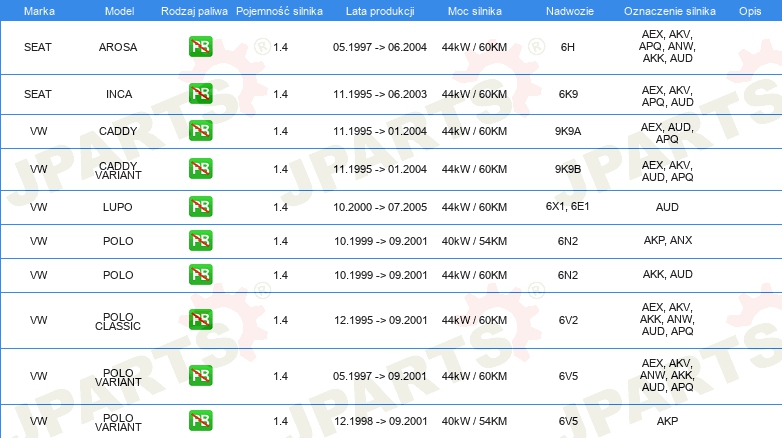Click fuel icon in POLO VARIANT 05.1997 row
Screen dimensions: 782x438
[x=200, y=376]
